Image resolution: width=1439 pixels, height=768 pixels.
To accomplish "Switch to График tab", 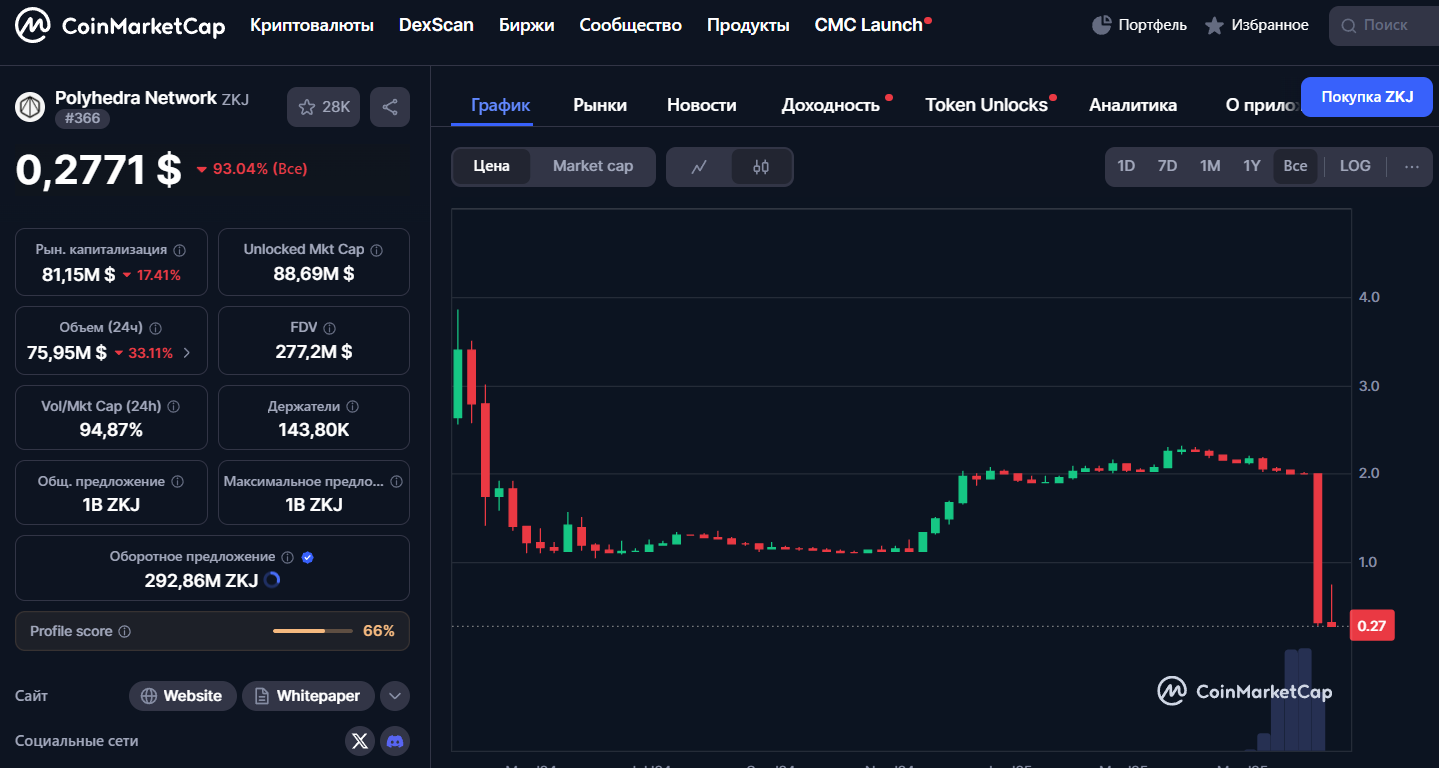I will point(501,104).
